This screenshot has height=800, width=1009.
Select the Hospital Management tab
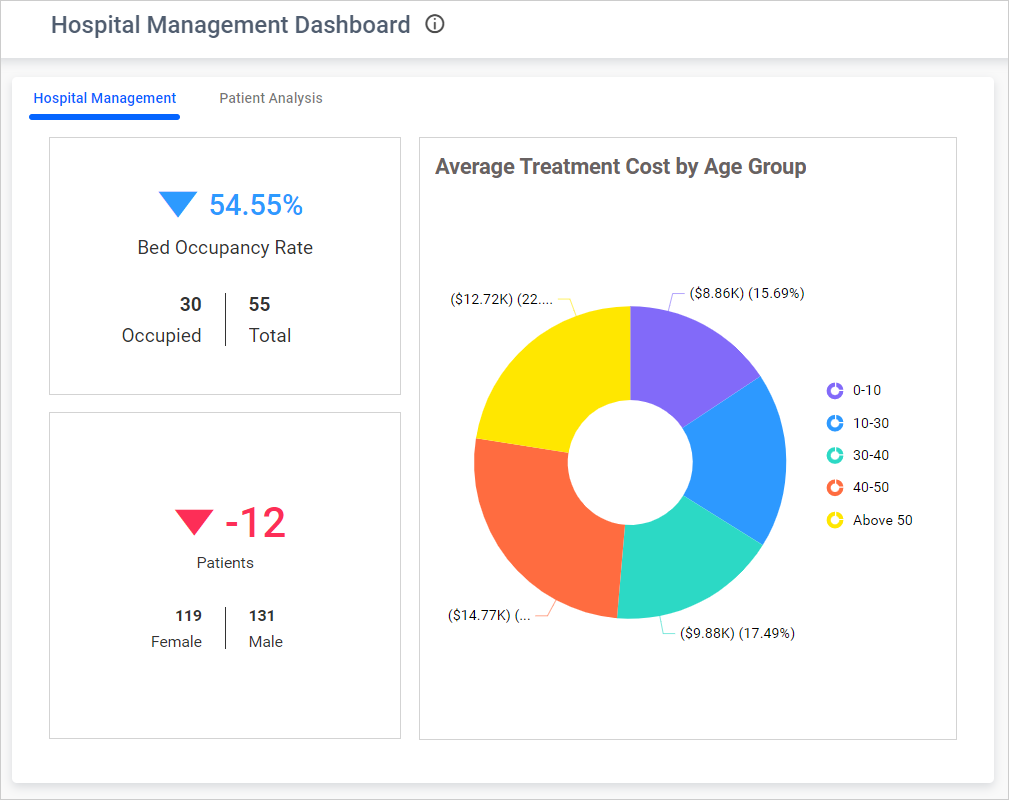point(105,98)
